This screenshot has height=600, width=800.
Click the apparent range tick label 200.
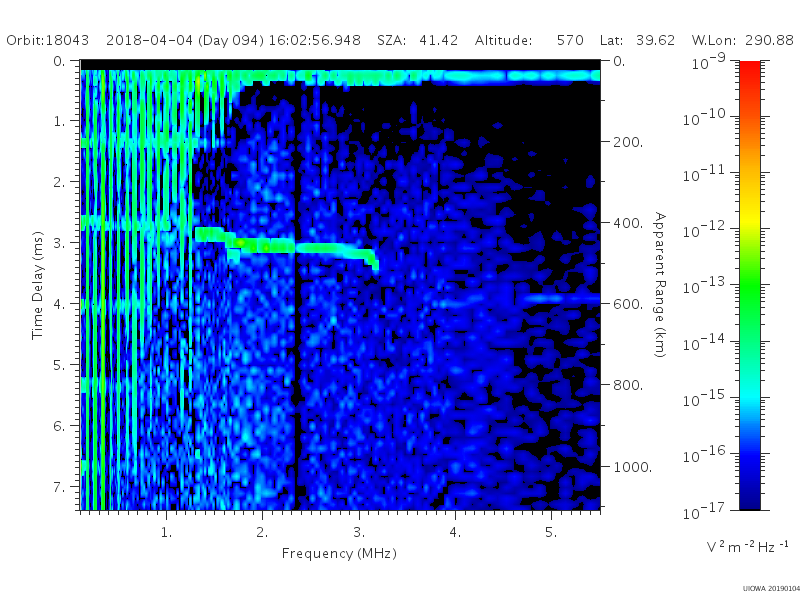628,142
